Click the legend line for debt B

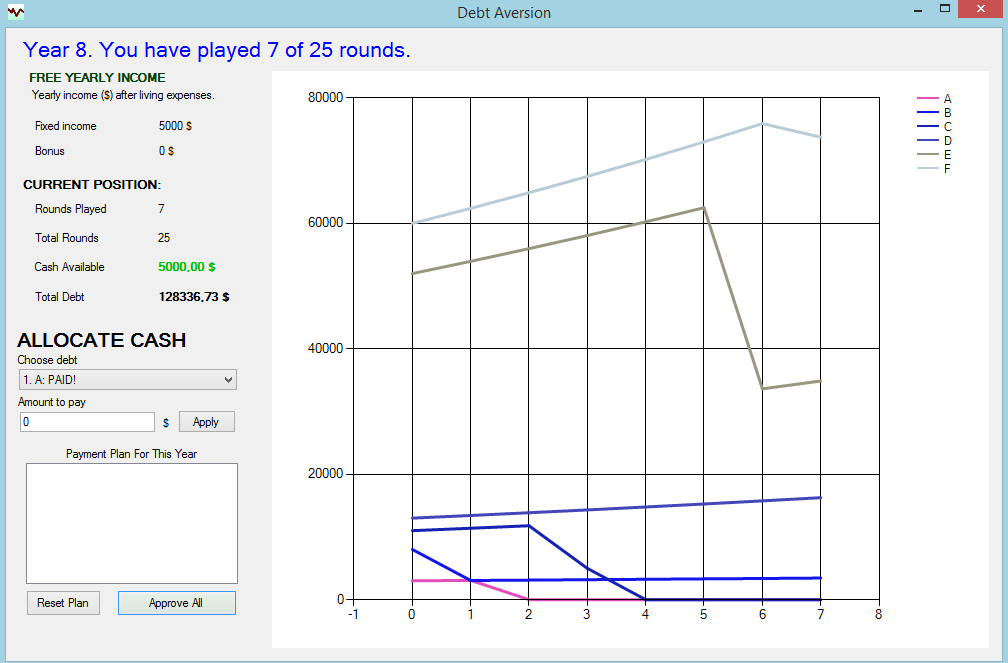click(x=927, y=113)
